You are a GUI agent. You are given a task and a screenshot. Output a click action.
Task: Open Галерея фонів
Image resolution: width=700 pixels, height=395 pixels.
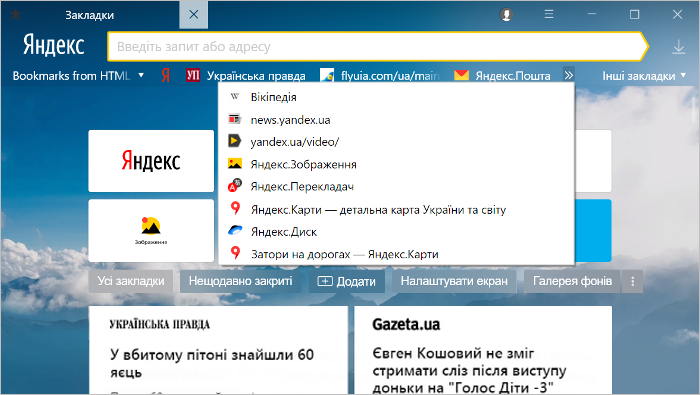(572, 281)
